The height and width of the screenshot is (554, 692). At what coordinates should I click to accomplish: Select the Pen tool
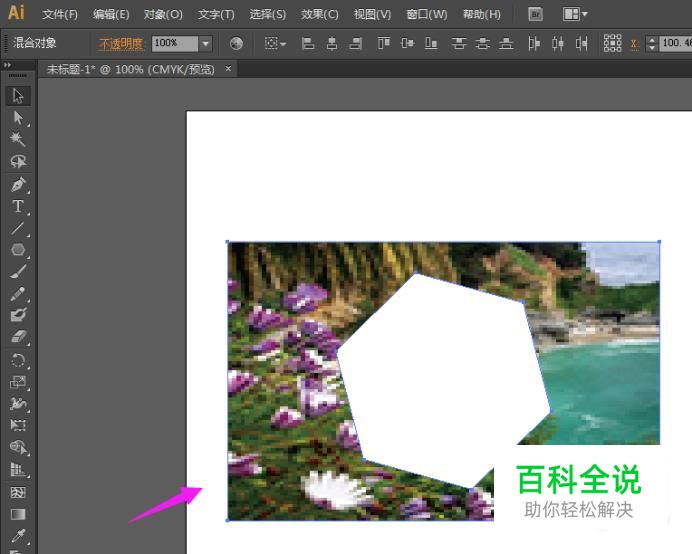(18, 185)
